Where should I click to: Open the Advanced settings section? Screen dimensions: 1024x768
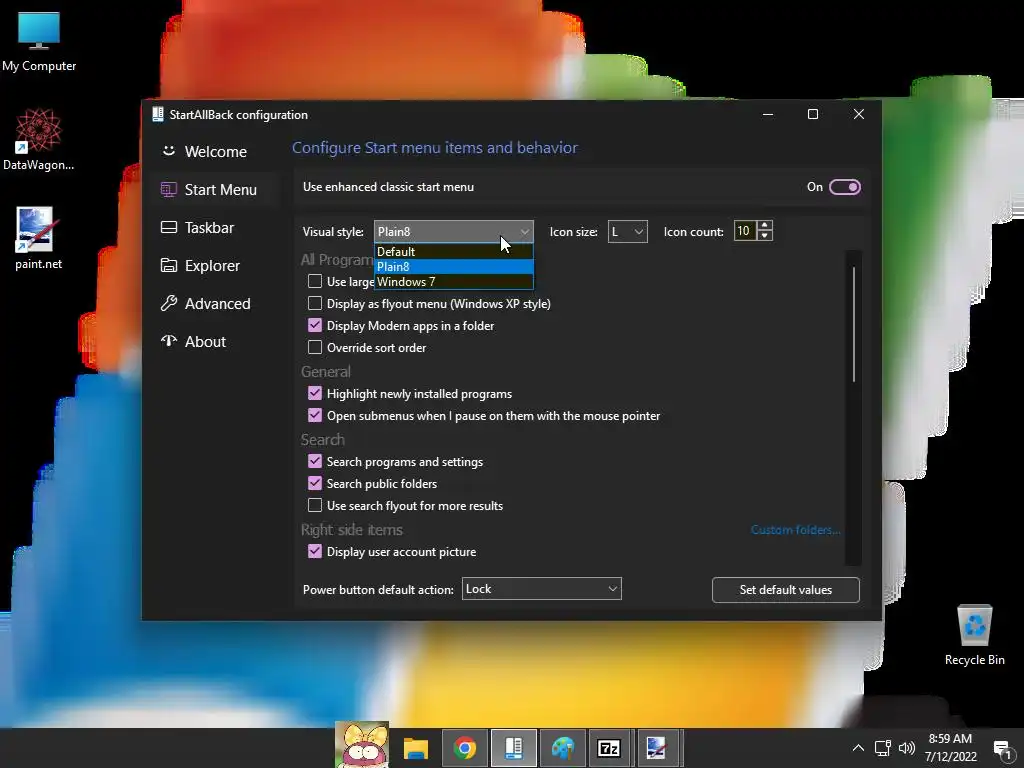tap(214, 303)
